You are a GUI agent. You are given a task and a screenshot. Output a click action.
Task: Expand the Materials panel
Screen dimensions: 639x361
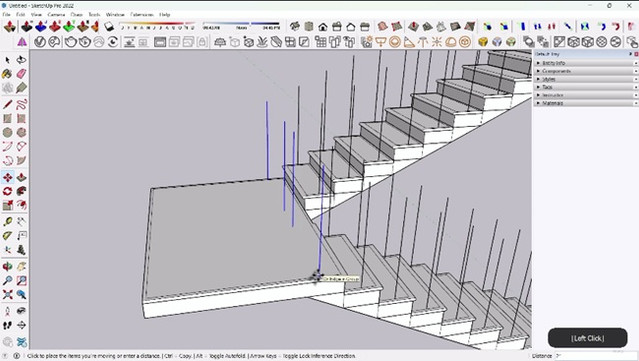(585, 103)
